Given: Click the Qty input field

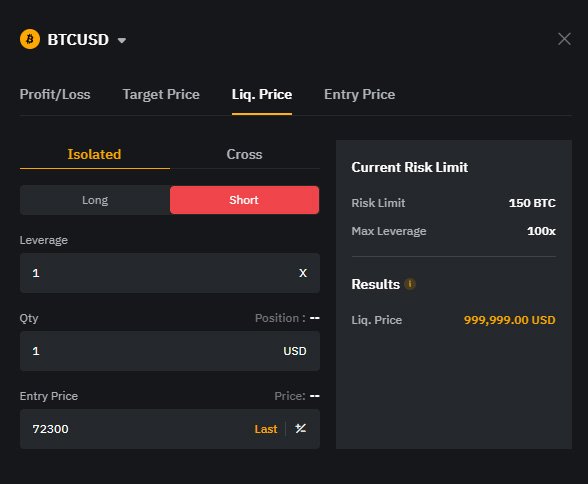Looking at the screenshot, I should (x=170, y=351).
